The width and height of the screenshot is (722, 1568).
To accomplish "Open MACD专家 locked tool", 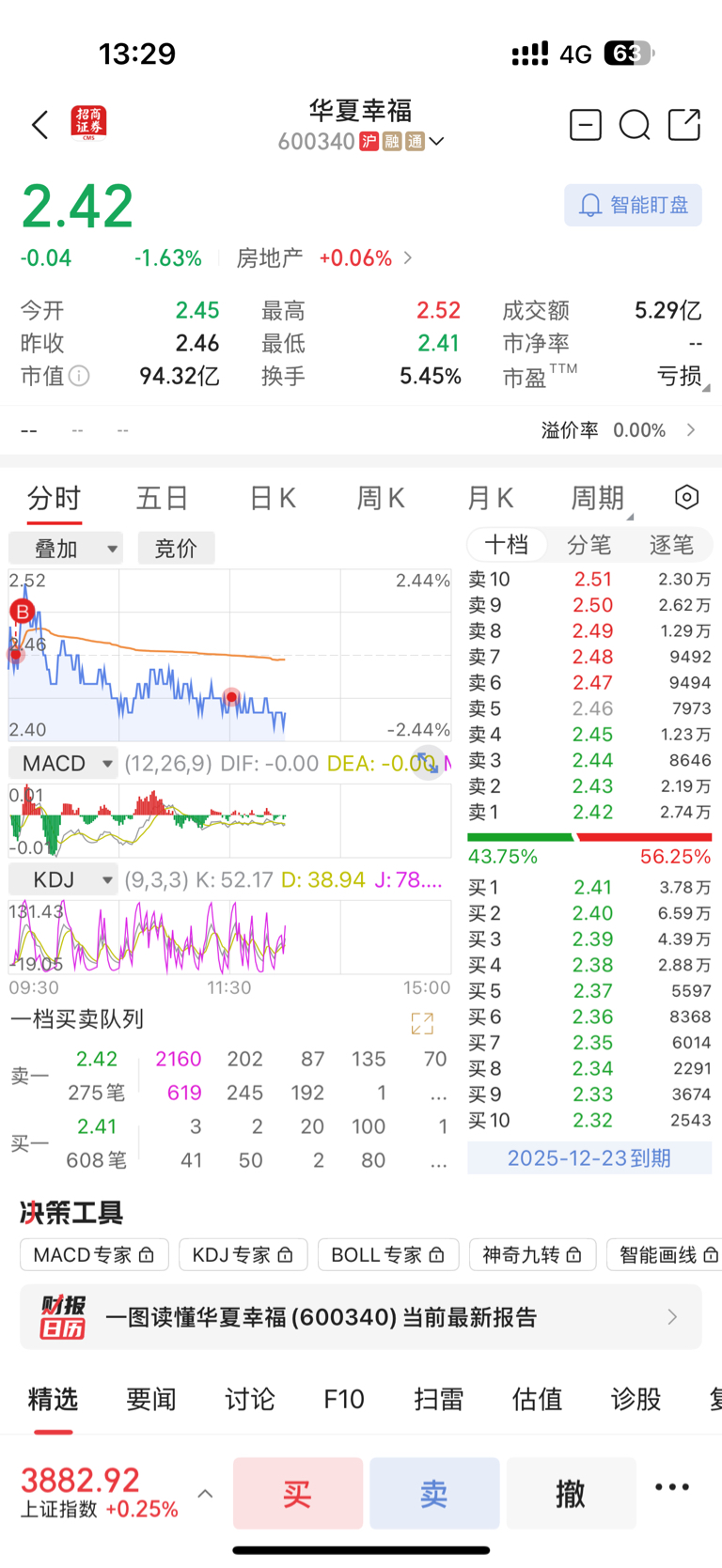I will tap(94, 1254).
